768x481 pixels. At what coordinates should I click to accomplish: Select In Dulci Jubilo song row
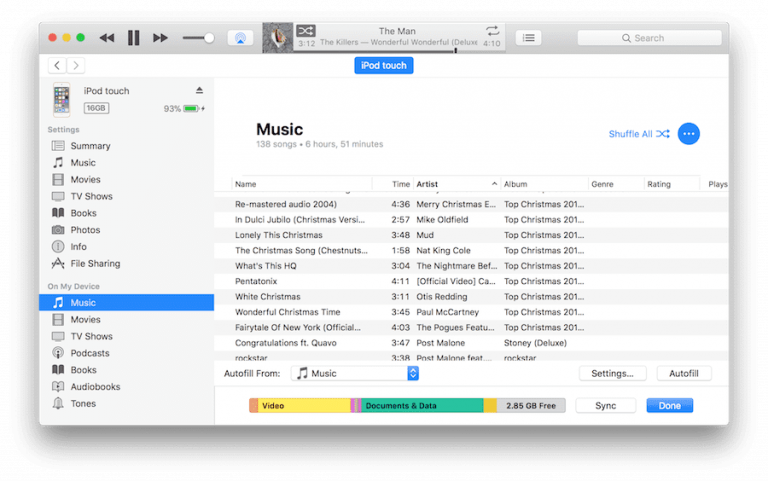coord(471,219)
